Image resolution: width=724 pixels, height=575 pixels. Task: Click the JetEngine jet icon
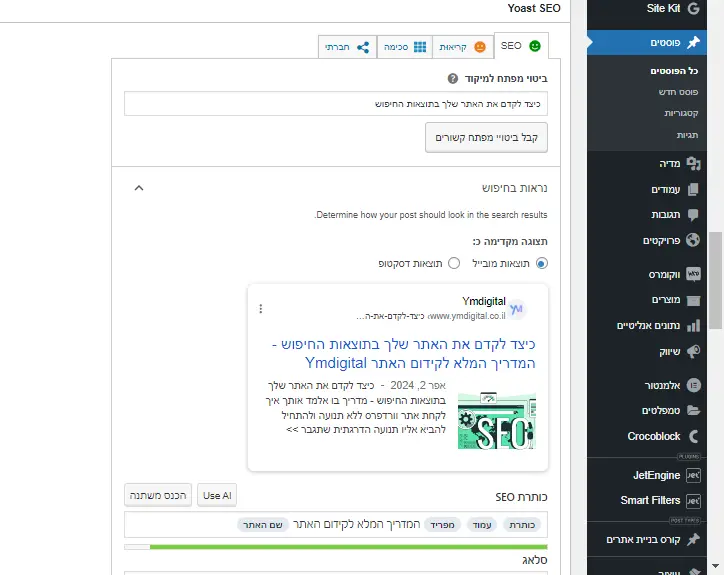pos(694,475)
